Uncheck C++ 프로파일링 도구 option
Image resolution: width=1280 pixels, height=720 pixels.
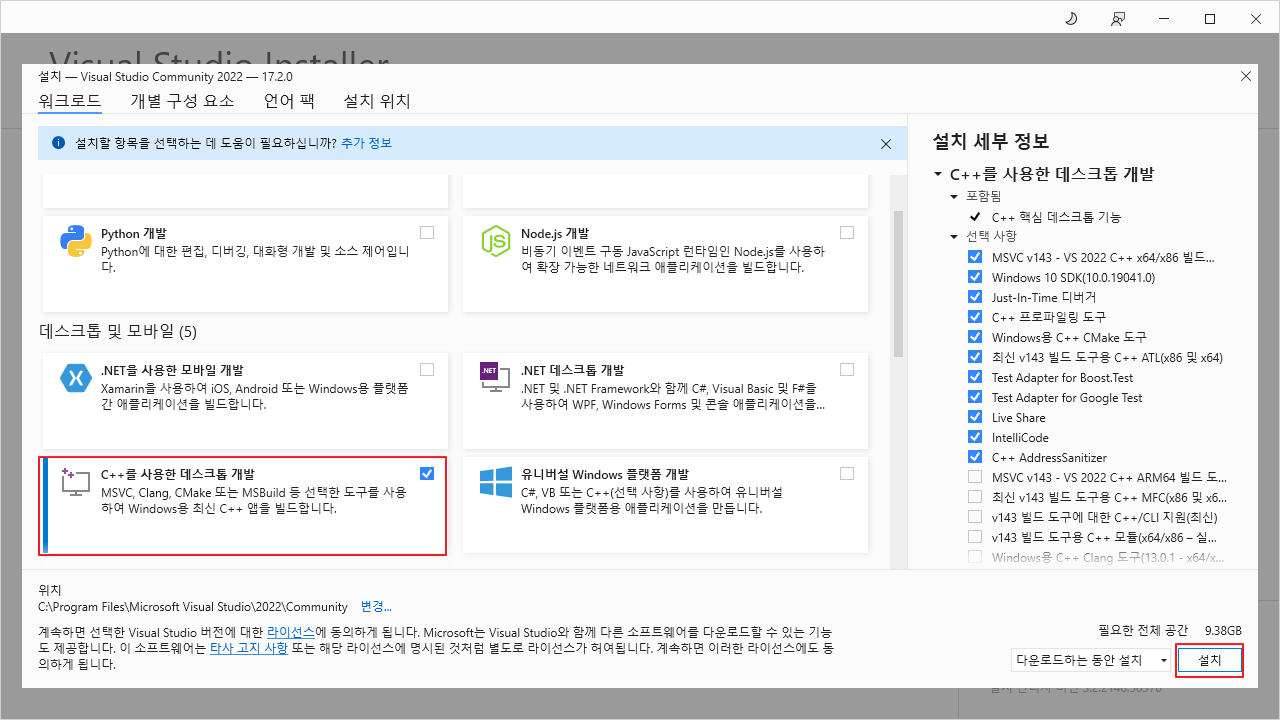click(x=975, y=317)
